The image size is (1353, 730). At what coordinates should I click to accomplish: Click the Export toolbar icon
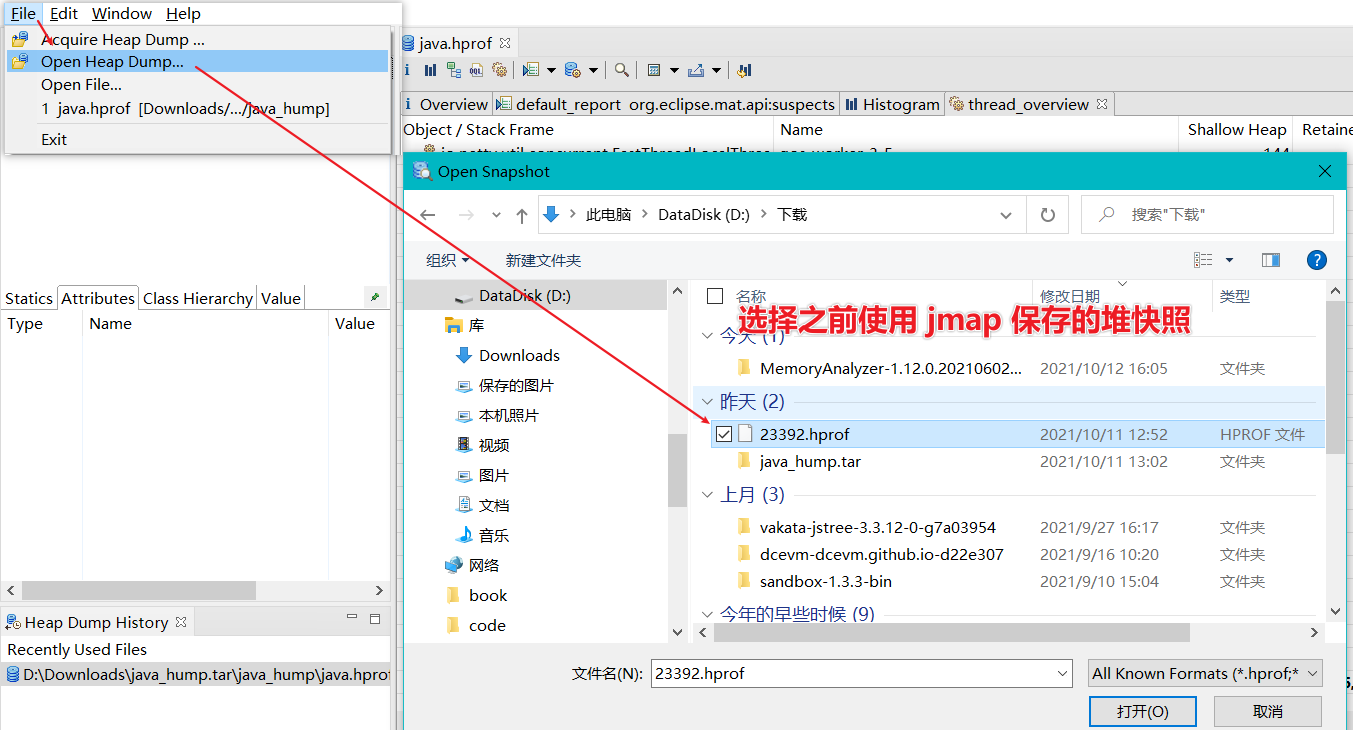(x=696, y=70)
